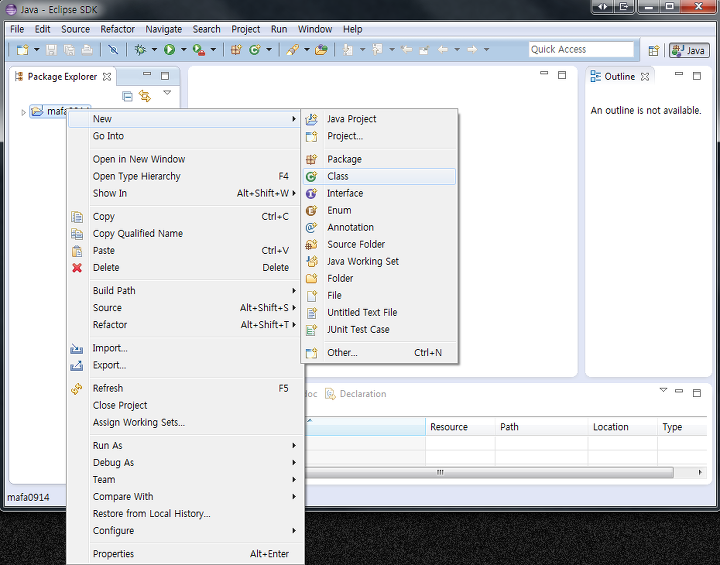Click the Source Folder icon in submenu
Image resolution: width=720 pixels, height=565 pixels.
(x=311, y=244)
